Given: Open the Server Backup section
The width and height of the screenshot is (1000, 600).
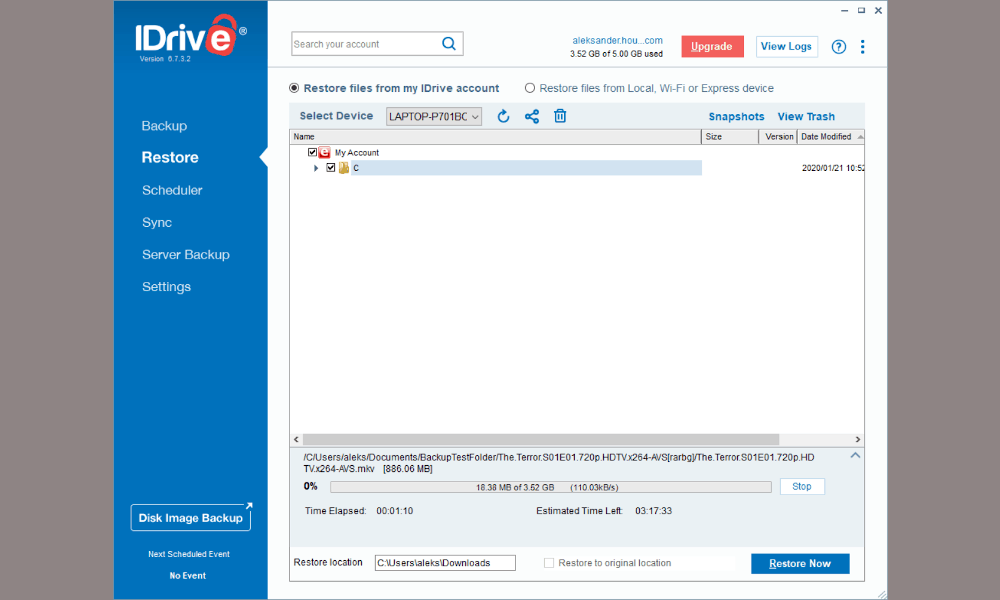Looking at the screenshot, I should [186, 254].
